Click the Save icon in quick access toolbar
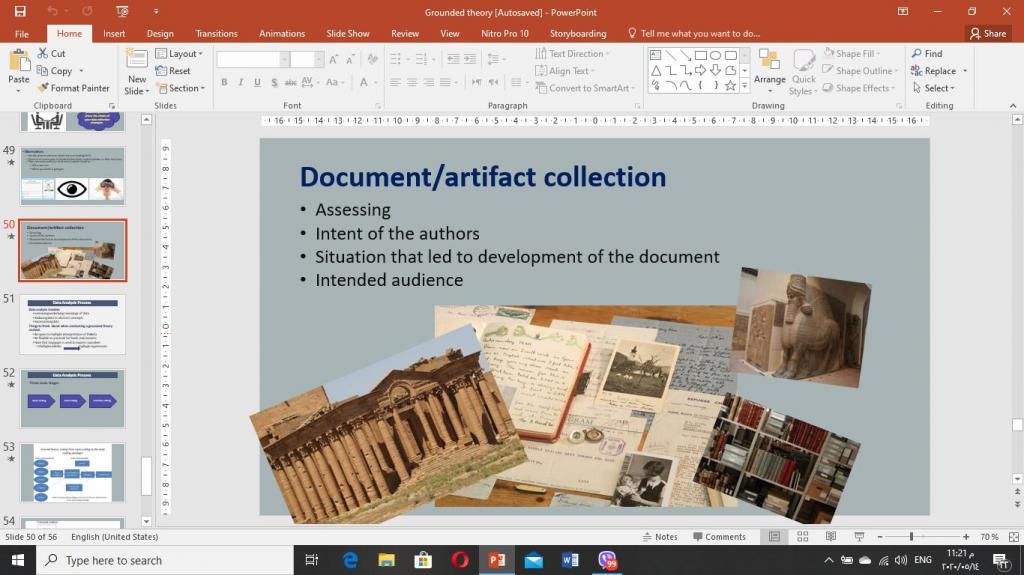The width and height of the screenshot is (1024, 575). [20, 11]
